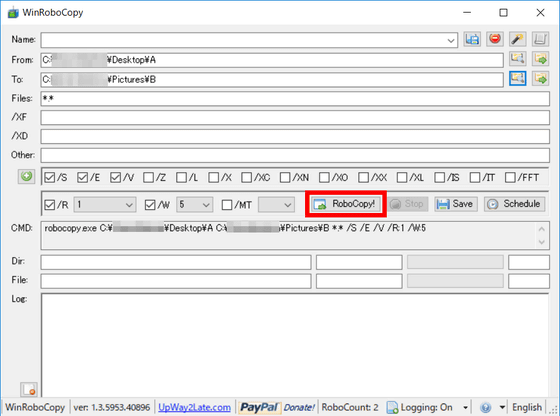Viewport: 560px width, 416px height.
Task: Enable the /X switch checkbox
Action: 214,177
